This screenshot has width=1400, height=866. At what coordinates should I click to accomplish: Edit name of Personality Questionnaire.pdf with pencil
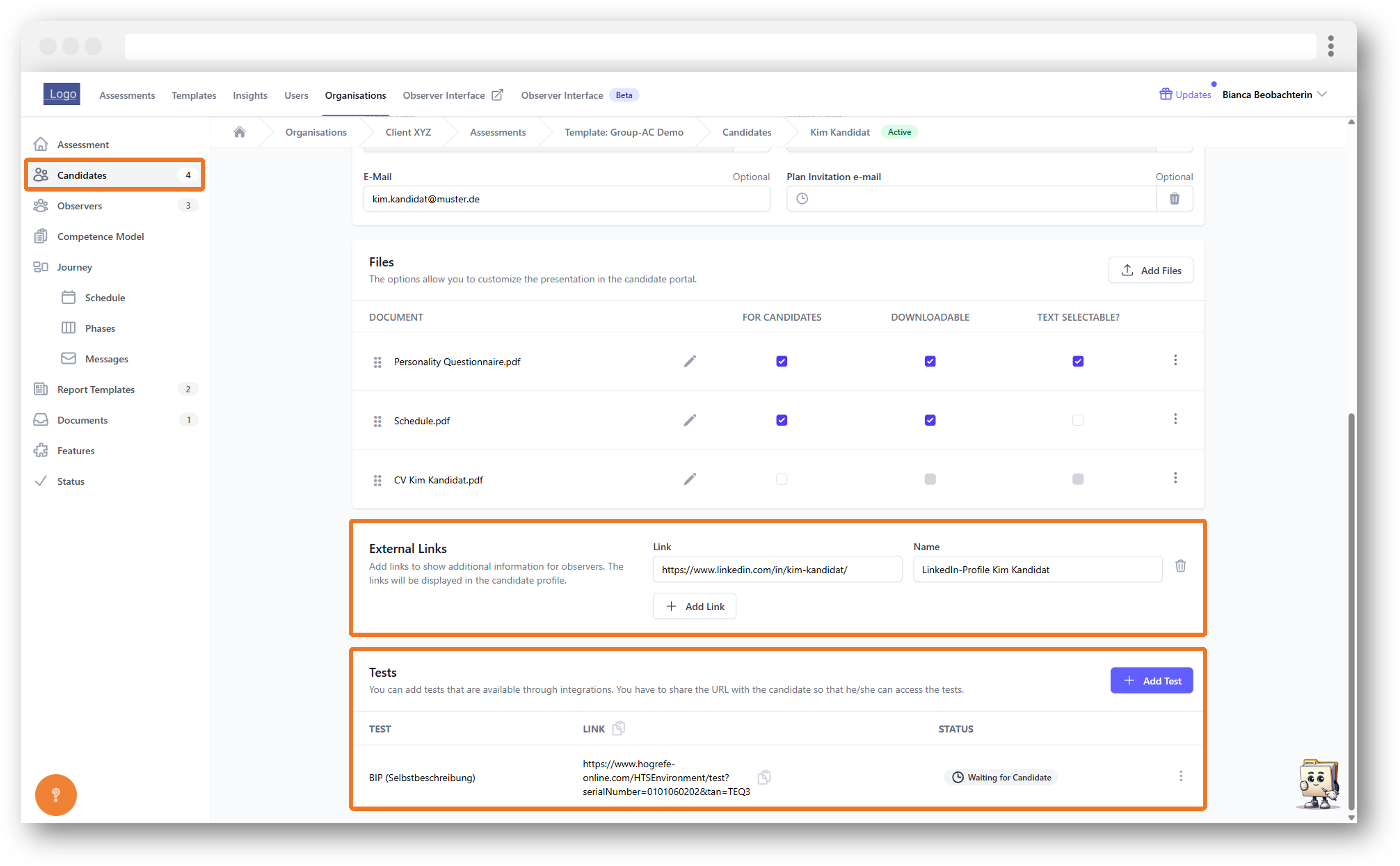pyautogui.click(x=690, y=362)
